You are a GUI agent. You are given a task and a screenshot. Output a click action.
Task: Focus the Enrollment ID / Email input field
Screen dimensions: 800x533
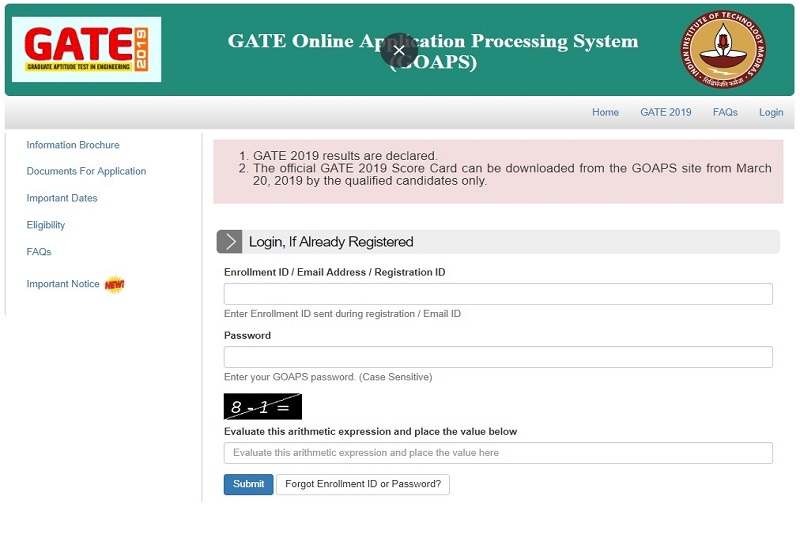[498, 294]
